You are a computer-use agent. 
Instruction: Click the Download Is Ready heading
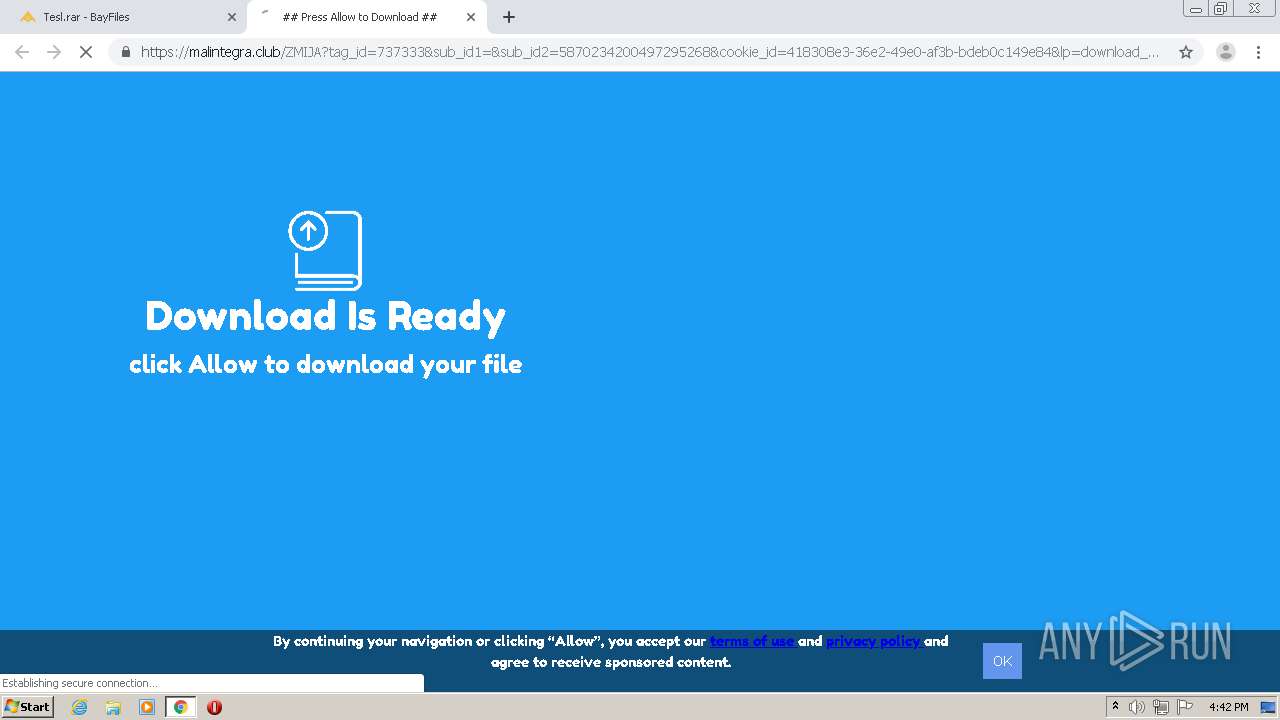[325, 316]
